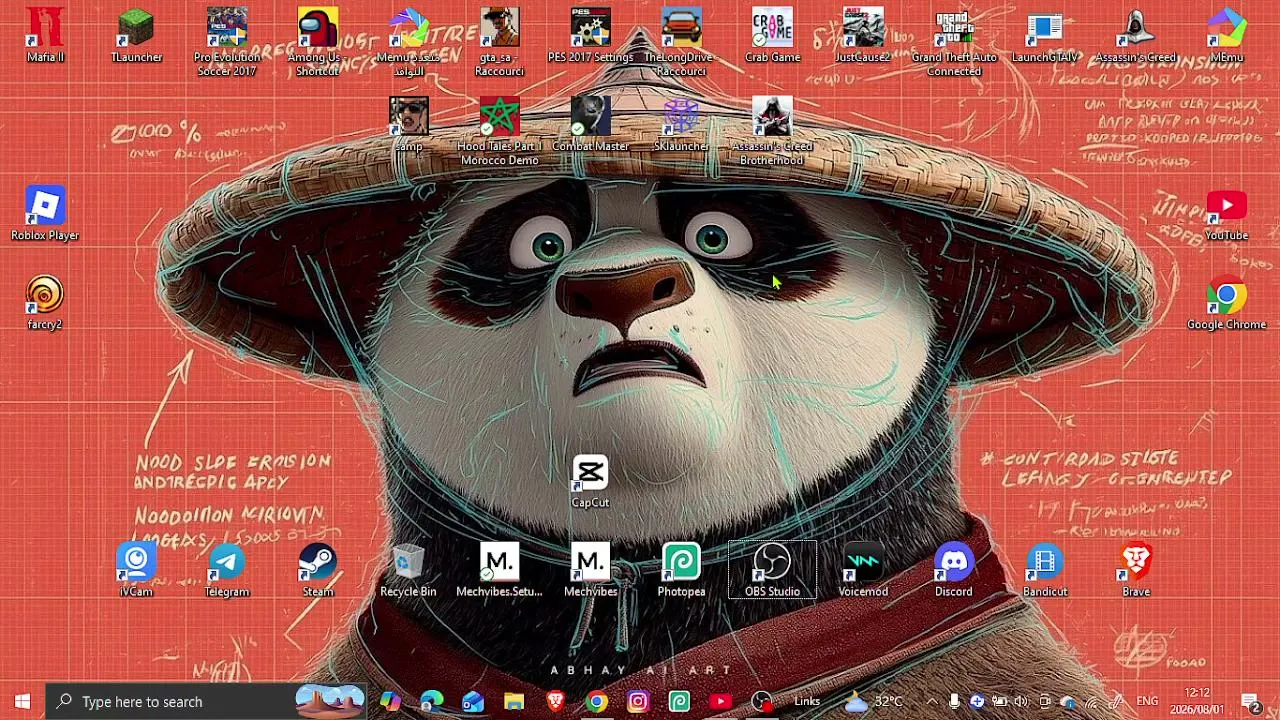This screenshot has height=720, width=1280.
Task: Open the volume control tray icon
Action: [x=1021, y=701]
